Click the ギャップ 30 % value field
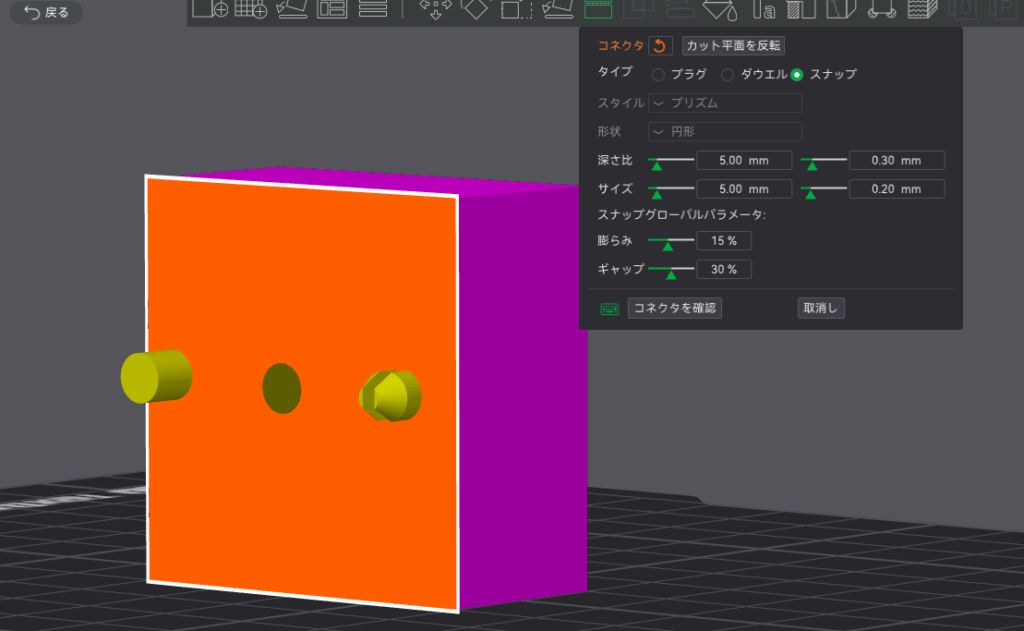The width and height of the screenshot is (1024, 631). coord(724,269)
